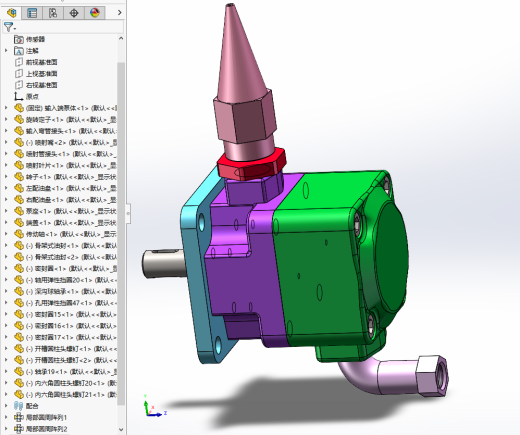The height and width of the screenshot is (435, 520).
Task: Click the tree scrollbar down arrow
Action: click(x=121, y=429)
